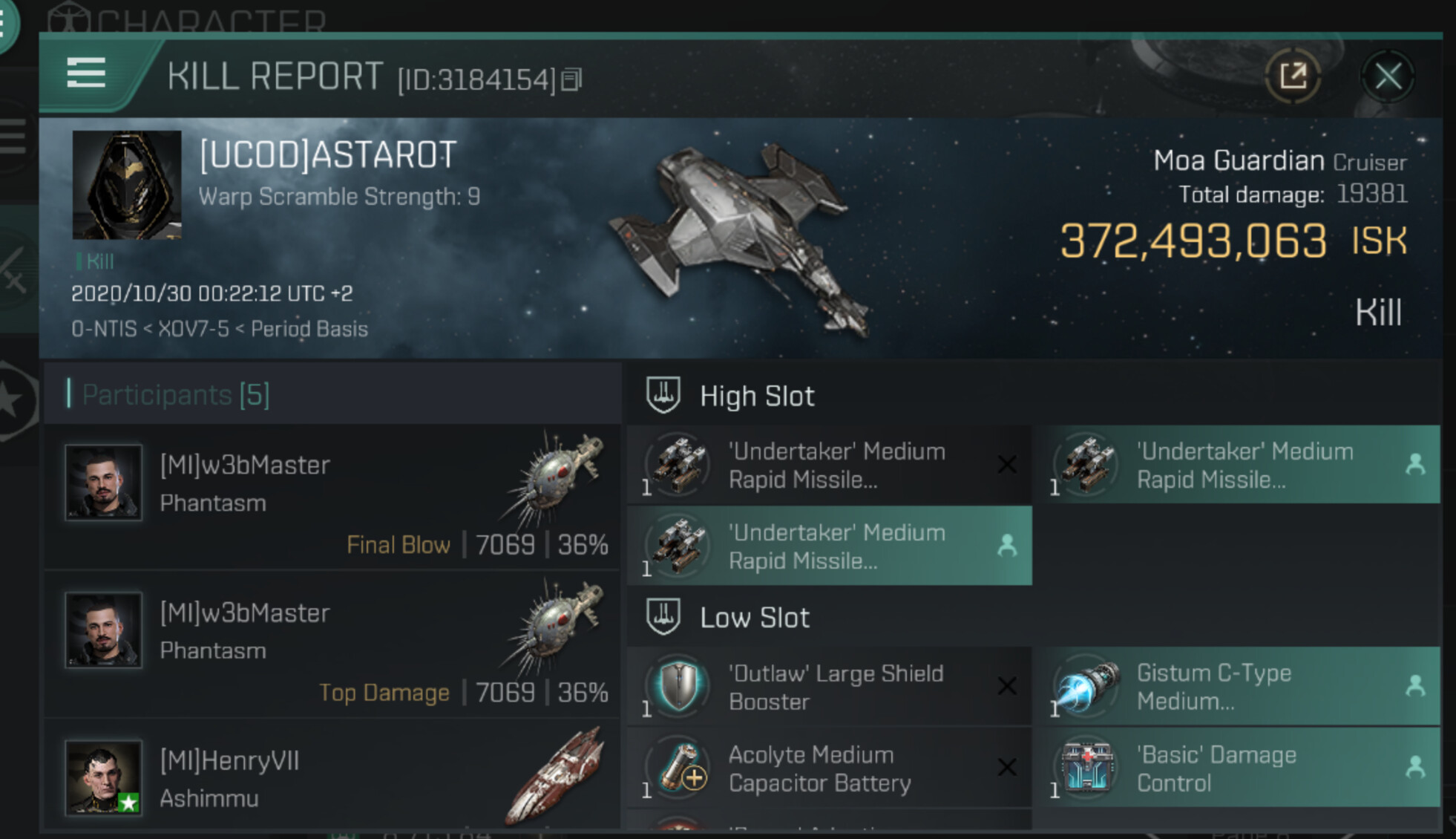Click the 'Outlaw' Large Shield Booster icon
1456x839 pixels.
click(678, 687)
